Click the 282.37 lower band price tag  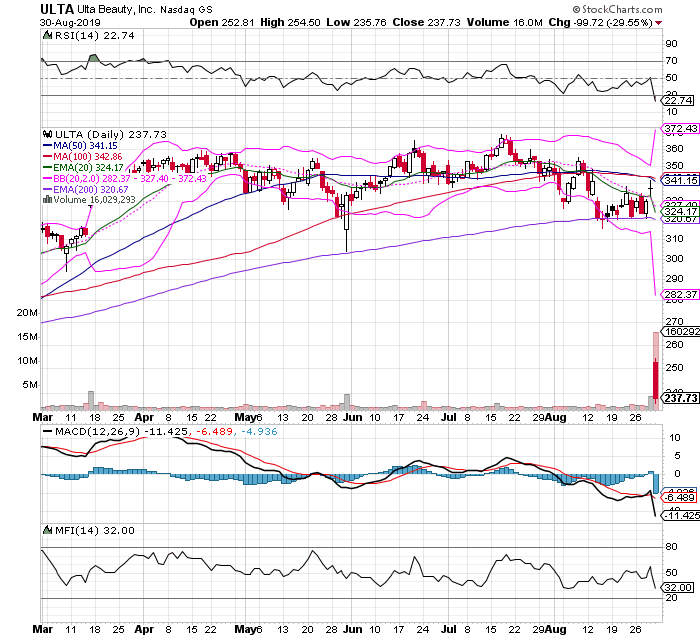680,294
